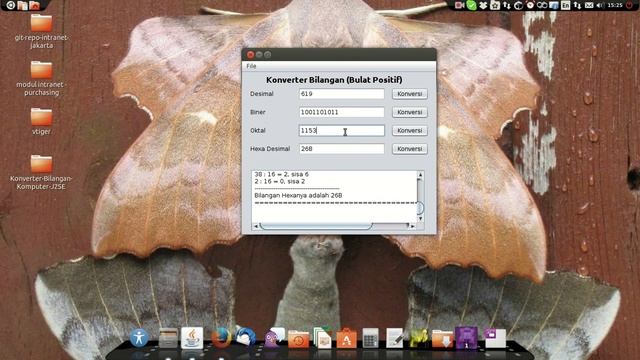Open the downloads folder icon in dock
Viewport: 640px width, 360px height.
click(443, 339)
